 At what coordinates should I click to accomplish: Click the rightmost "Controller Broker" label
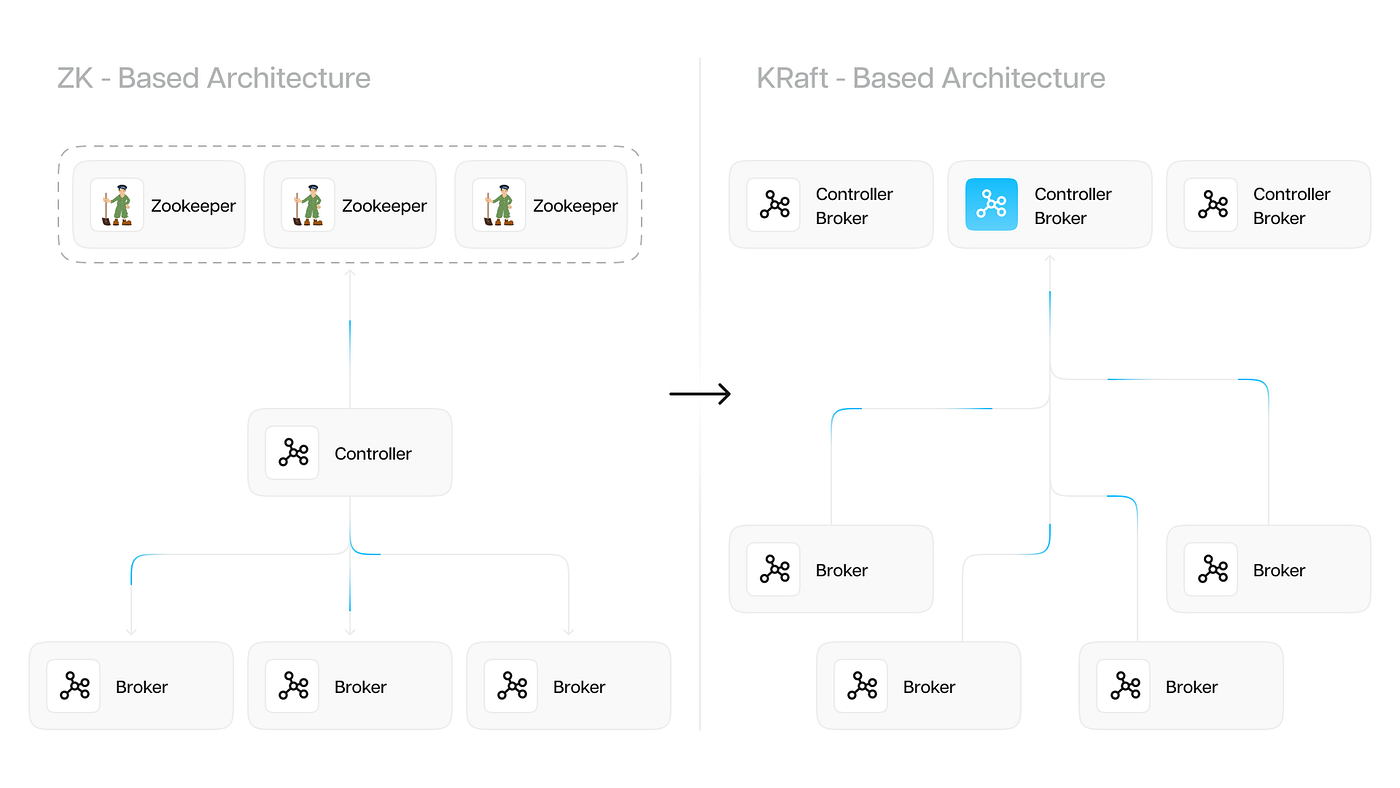tap(1292, 206)
